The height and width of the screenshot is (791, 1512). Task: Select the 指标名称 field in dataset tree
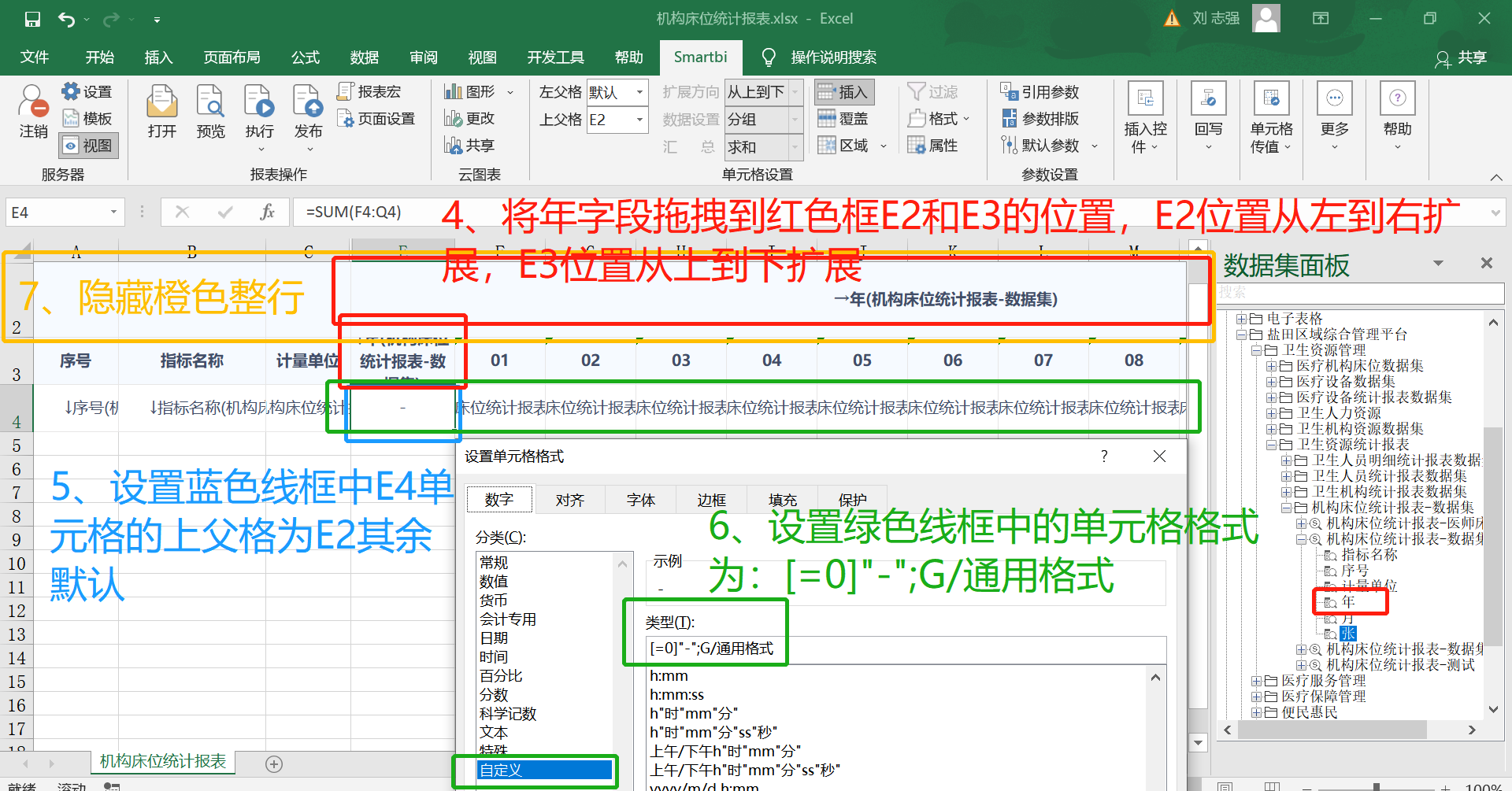tap(1369, 555)
